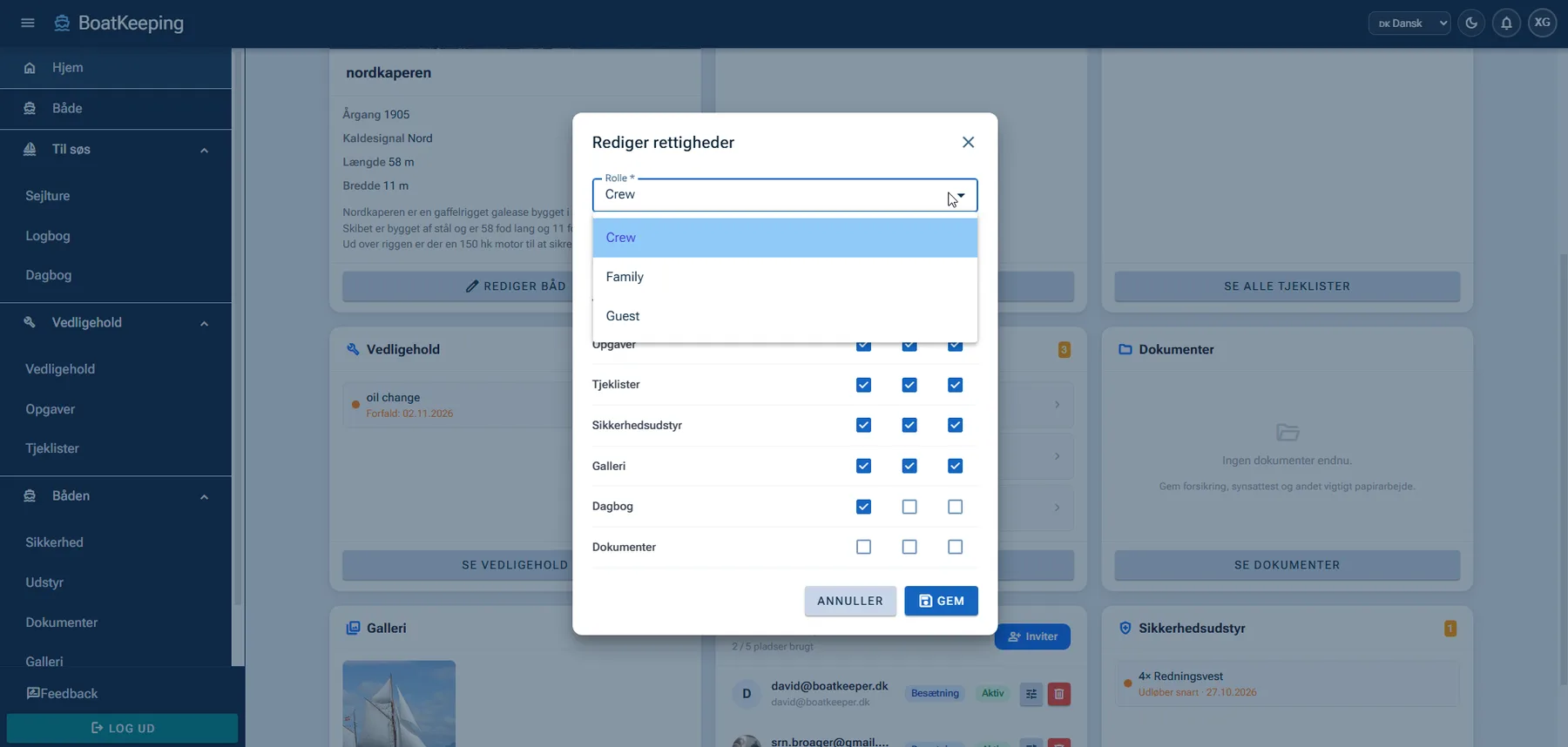Collapse the Til søs sidebar section
The height and width of the screenshot is (747, 1568).
click(x=204, y=150)
